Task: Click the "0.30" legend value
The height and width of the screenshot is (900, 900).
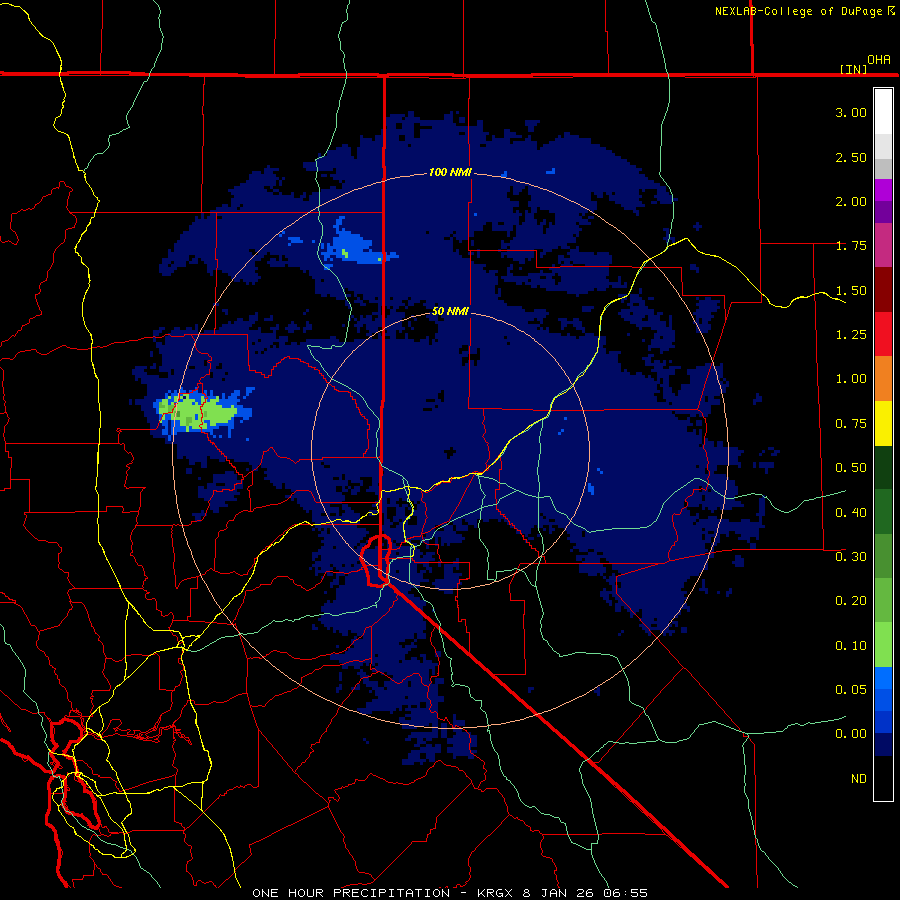Action: (851, 557)
